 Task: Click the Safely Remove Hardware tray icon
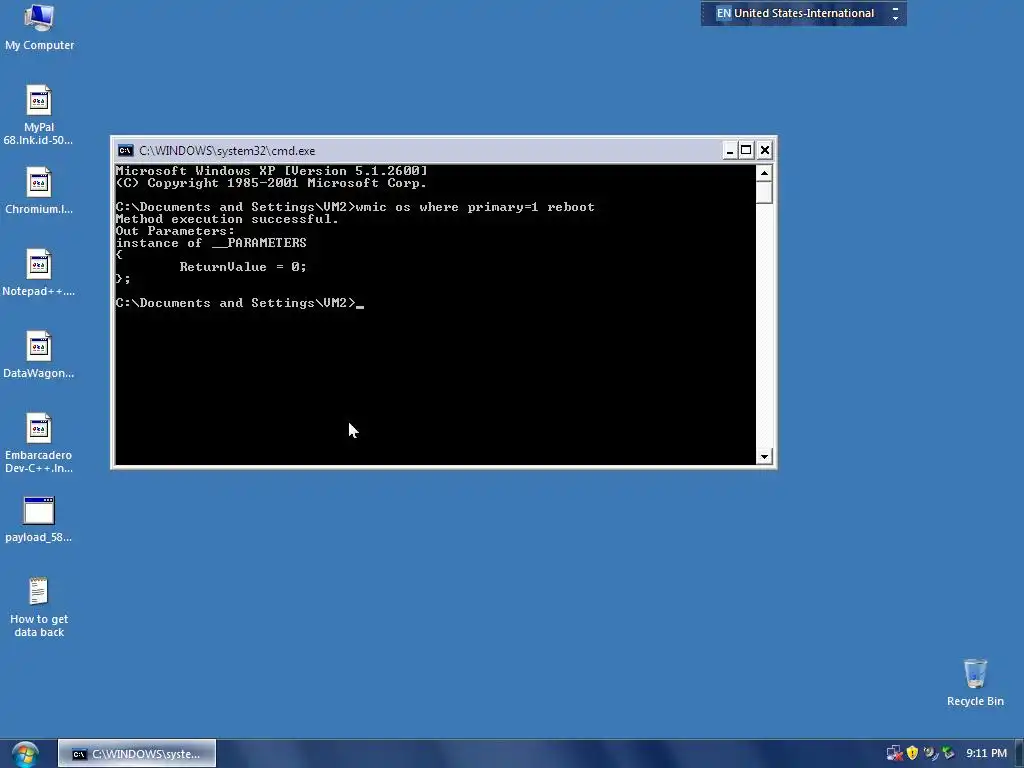click(x=948, y=753)
